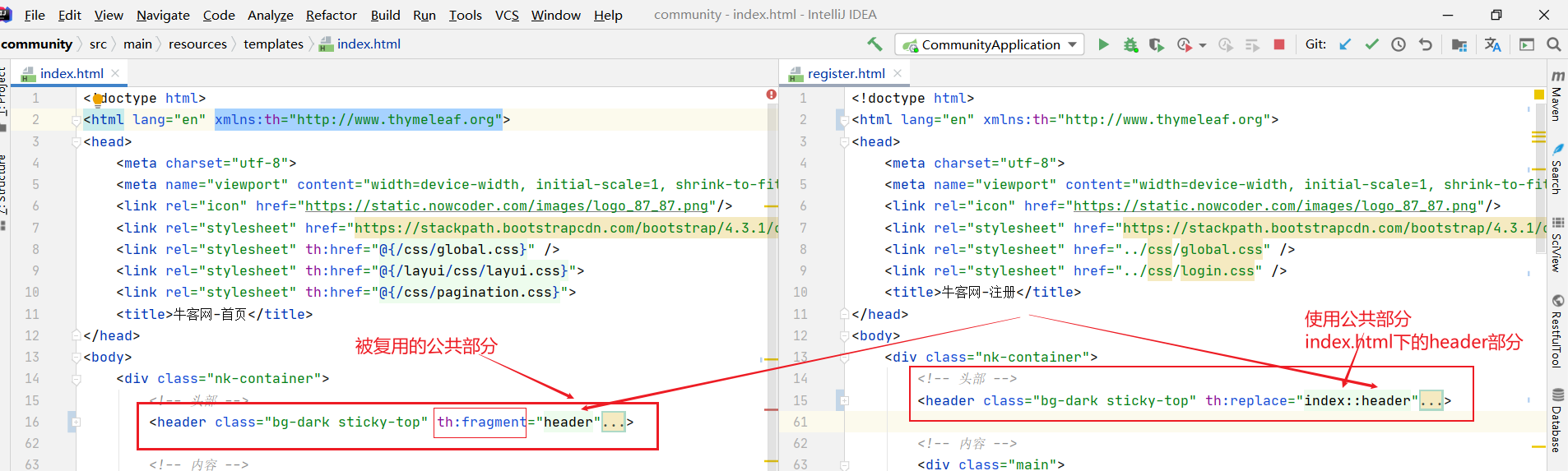Click line number 11 in index.html gutter
This screenshot has height=471, width=1568.
pos(32,315)
